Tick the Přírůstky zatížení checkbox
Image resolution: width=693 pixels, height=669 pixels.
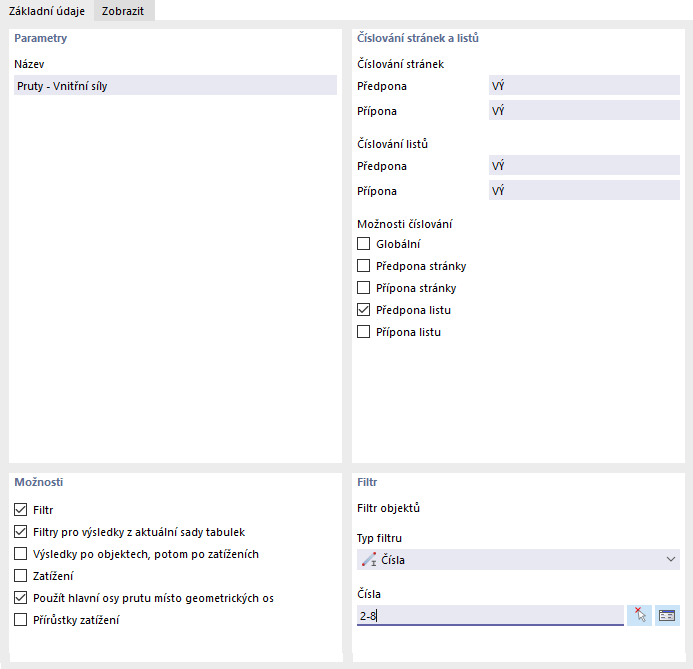tap(21, 620)
